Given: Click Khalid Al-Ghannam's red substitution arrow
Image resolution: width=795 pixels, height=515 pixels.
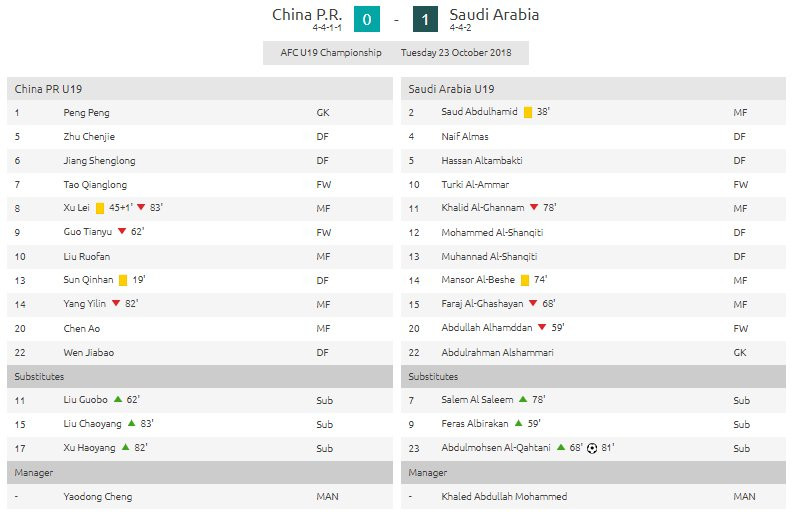Looking at the screenshot, I should point(534,209).
